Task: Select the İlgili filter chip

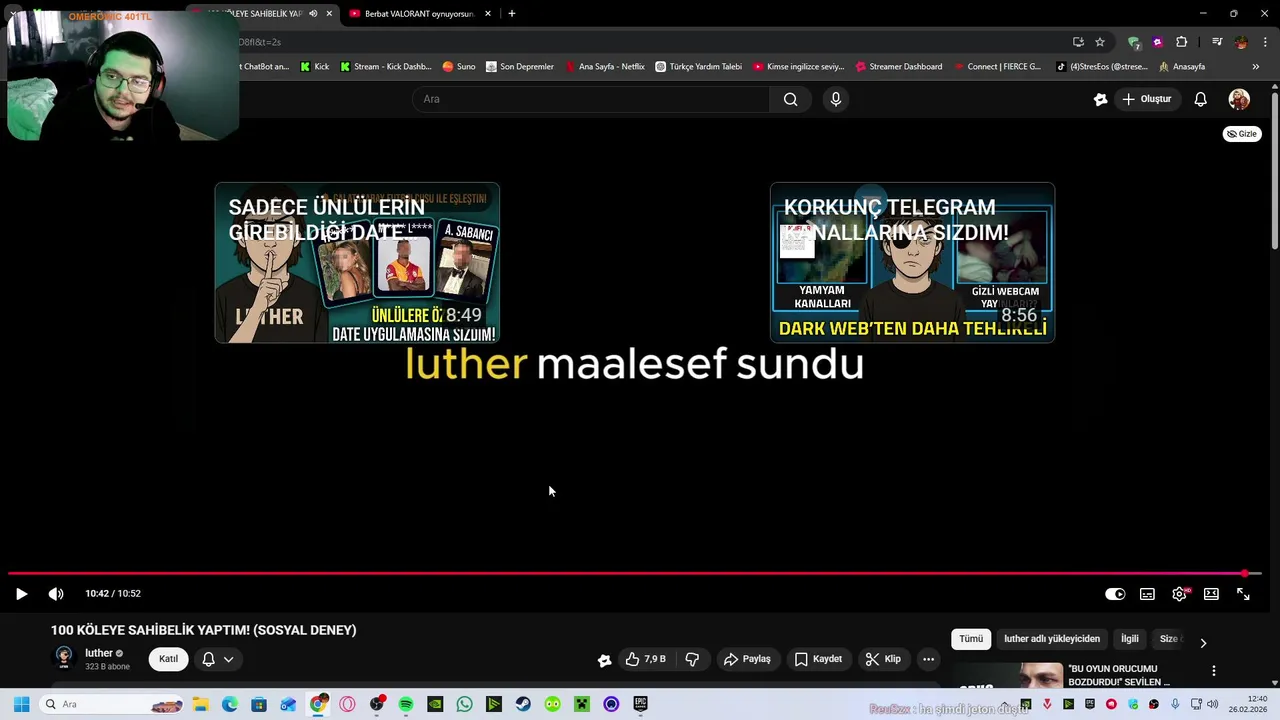Action: [1130, 639]
